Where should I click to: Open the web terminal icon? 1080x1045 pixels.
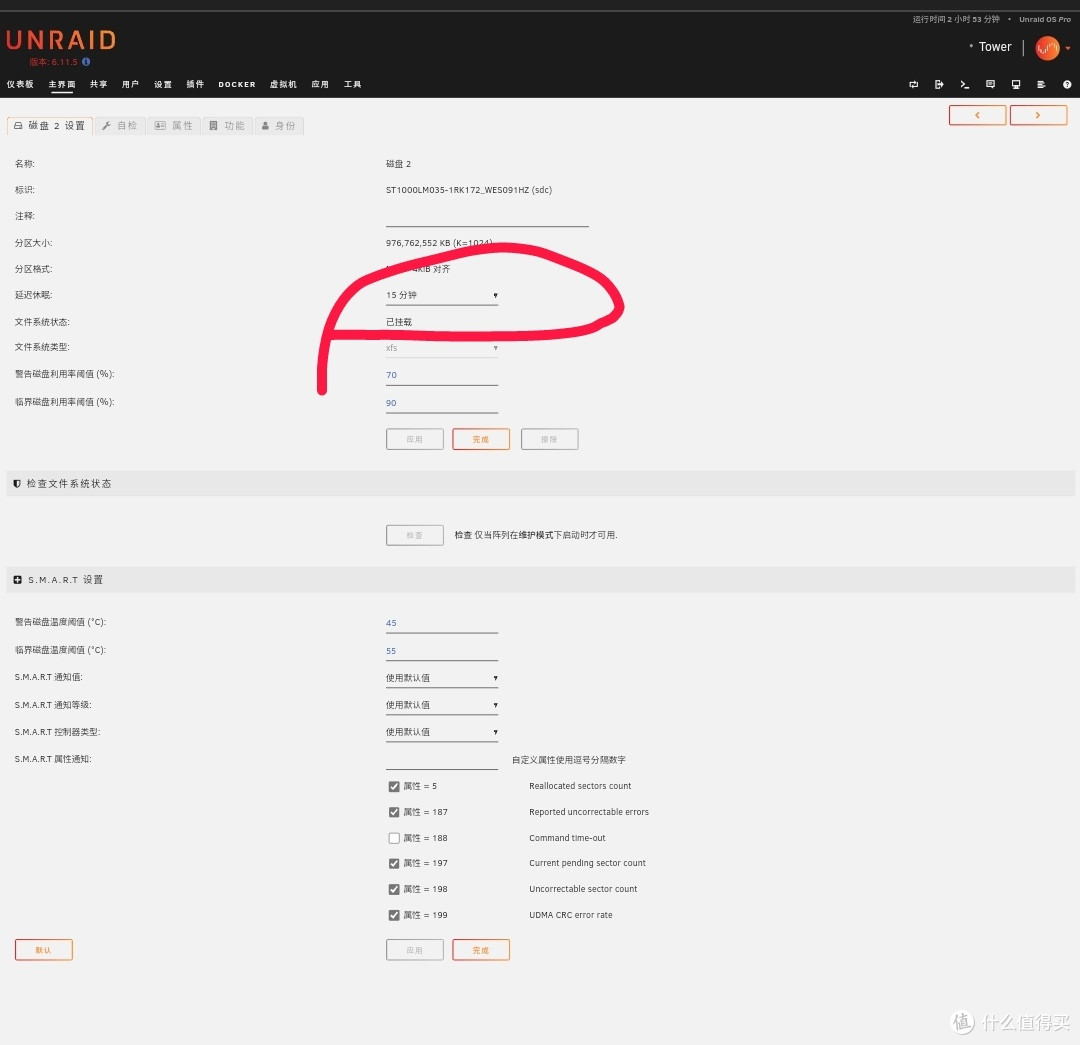(964, 84)
